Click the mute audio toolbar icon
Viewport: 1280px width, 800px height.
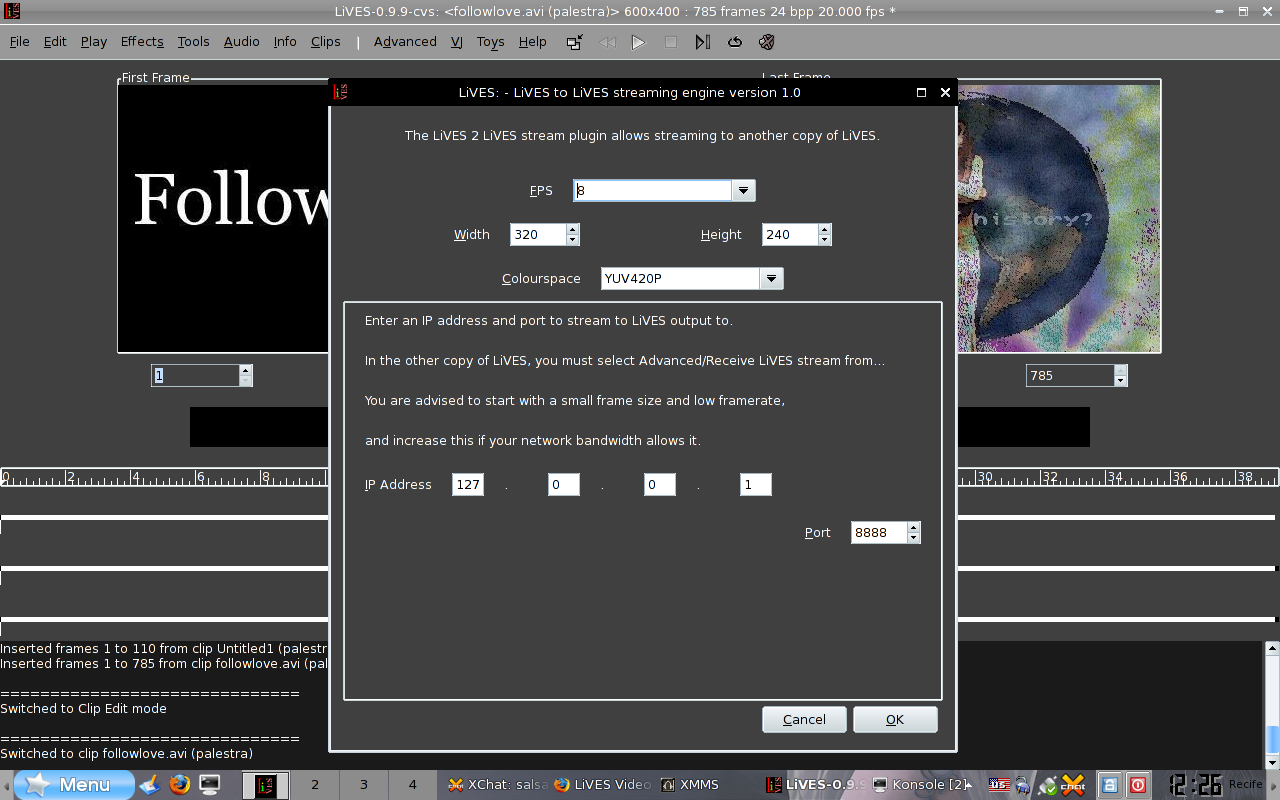click(x=767, y=42)
